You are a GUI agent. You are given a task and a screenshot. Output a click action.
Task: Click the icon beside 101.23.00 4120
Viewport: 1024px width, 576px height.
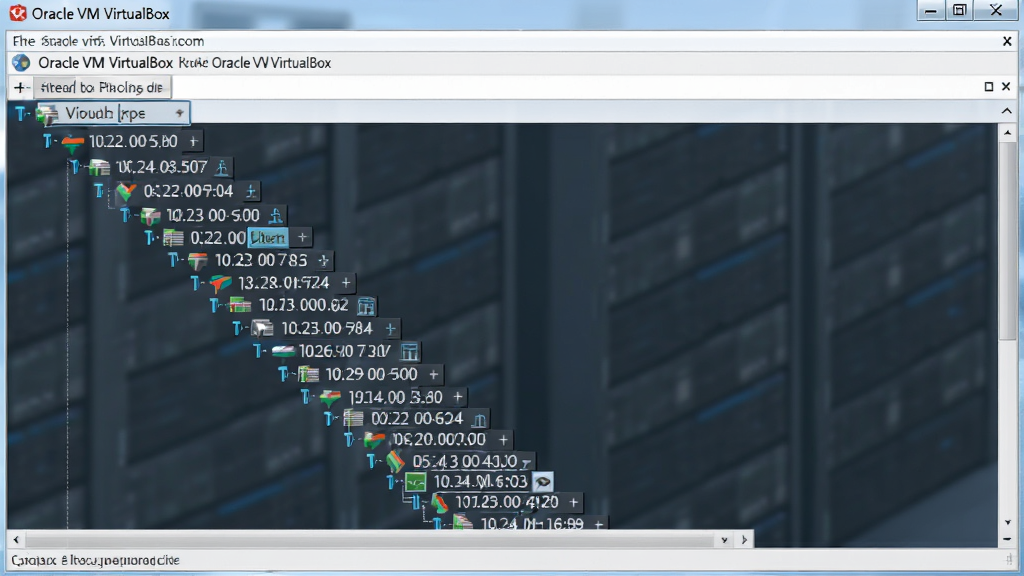[x=440, y=502]
